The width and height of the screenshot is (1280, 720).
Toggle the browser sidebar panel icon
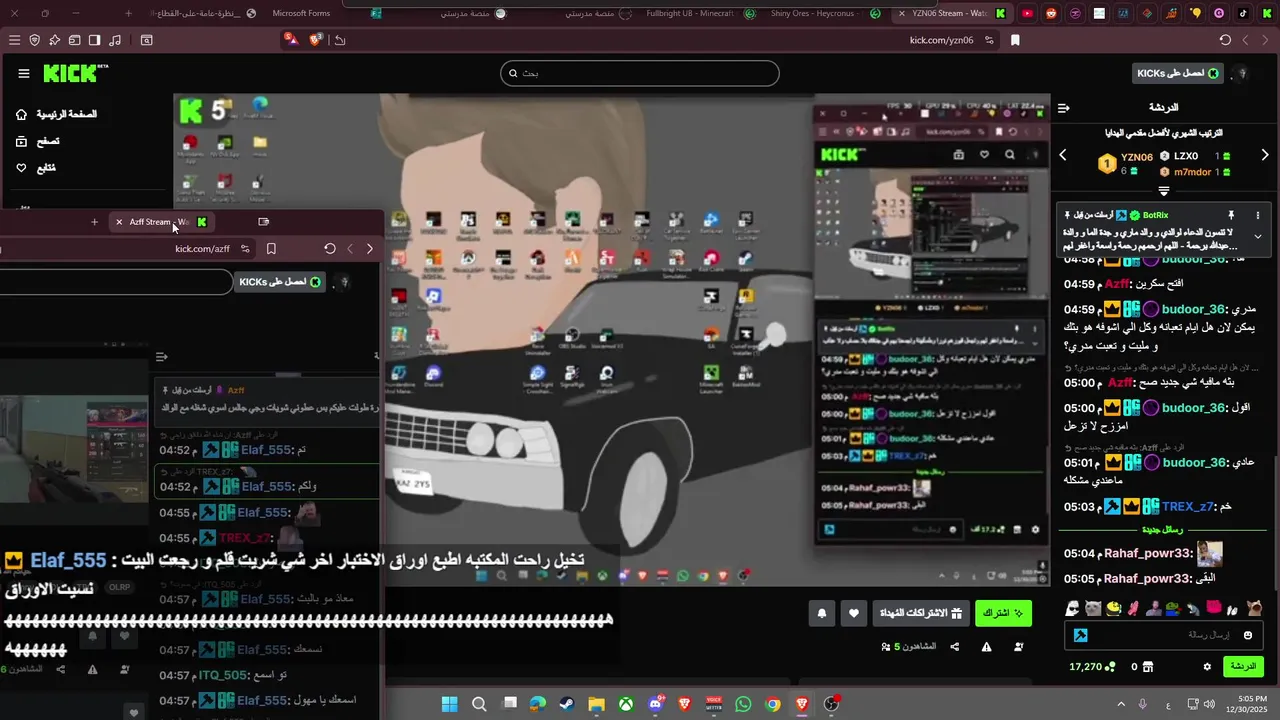pyautogui.click(x=94, y=40)
